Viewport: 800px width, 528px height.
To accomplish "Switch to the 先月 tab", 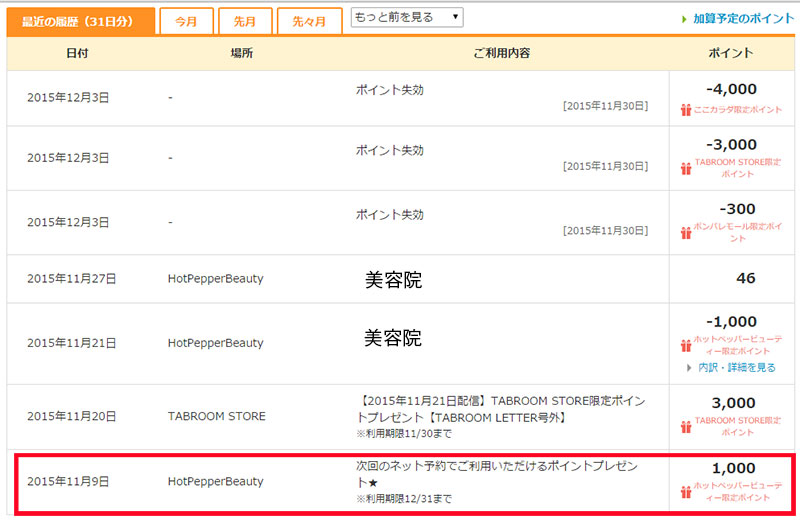I will (x=245, y=21).
